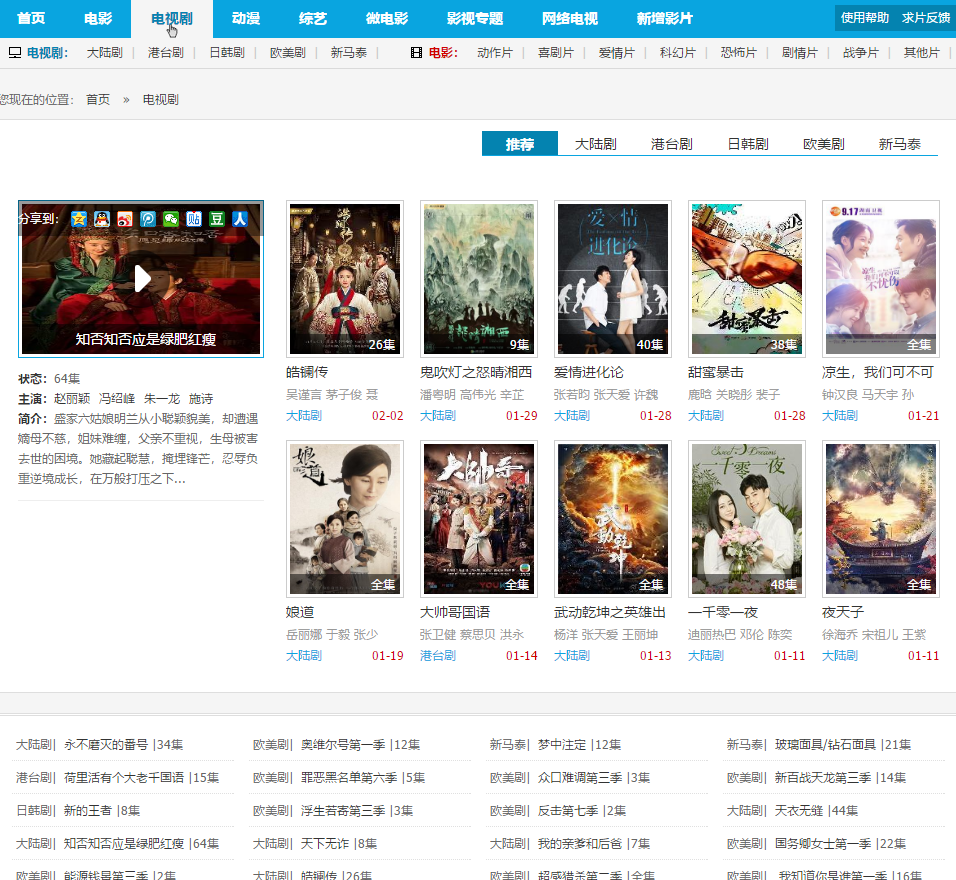
Task: Share to QQ Zone star icon
Action: tap(79, 219)
